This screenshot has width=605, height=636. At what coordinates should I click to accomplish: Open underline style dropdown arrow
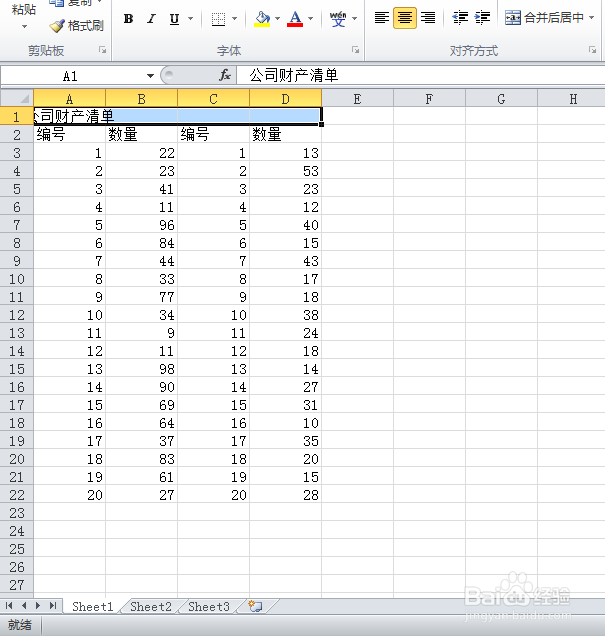tap(191, 19)
